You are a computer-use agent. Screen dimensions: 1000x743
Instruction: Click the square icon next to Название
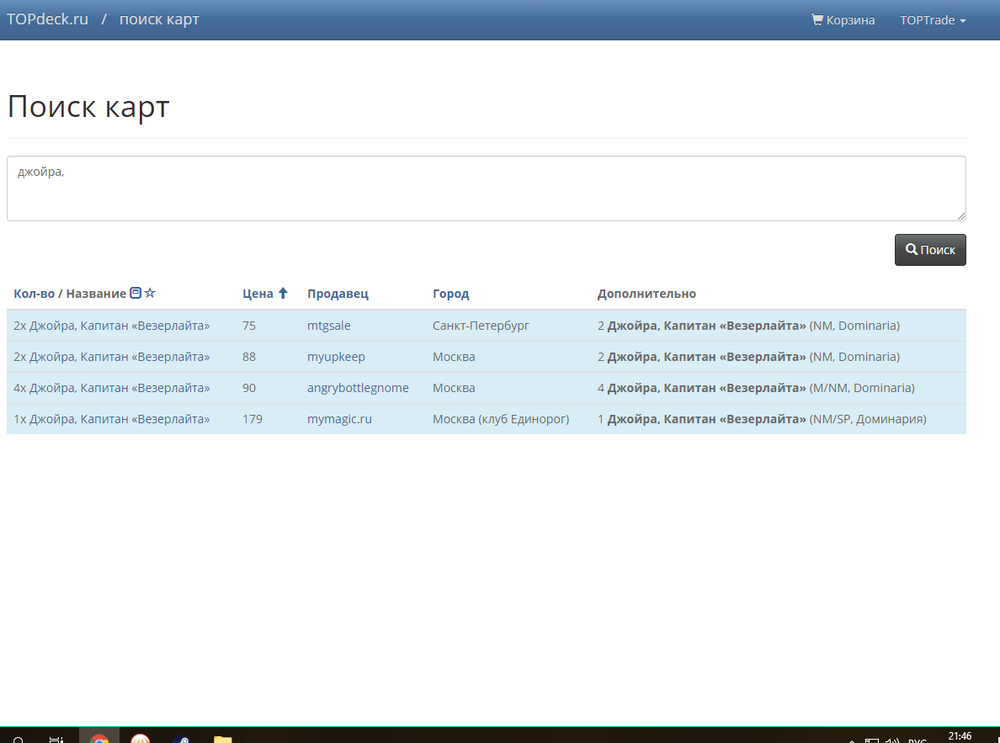tap(135, 293)
